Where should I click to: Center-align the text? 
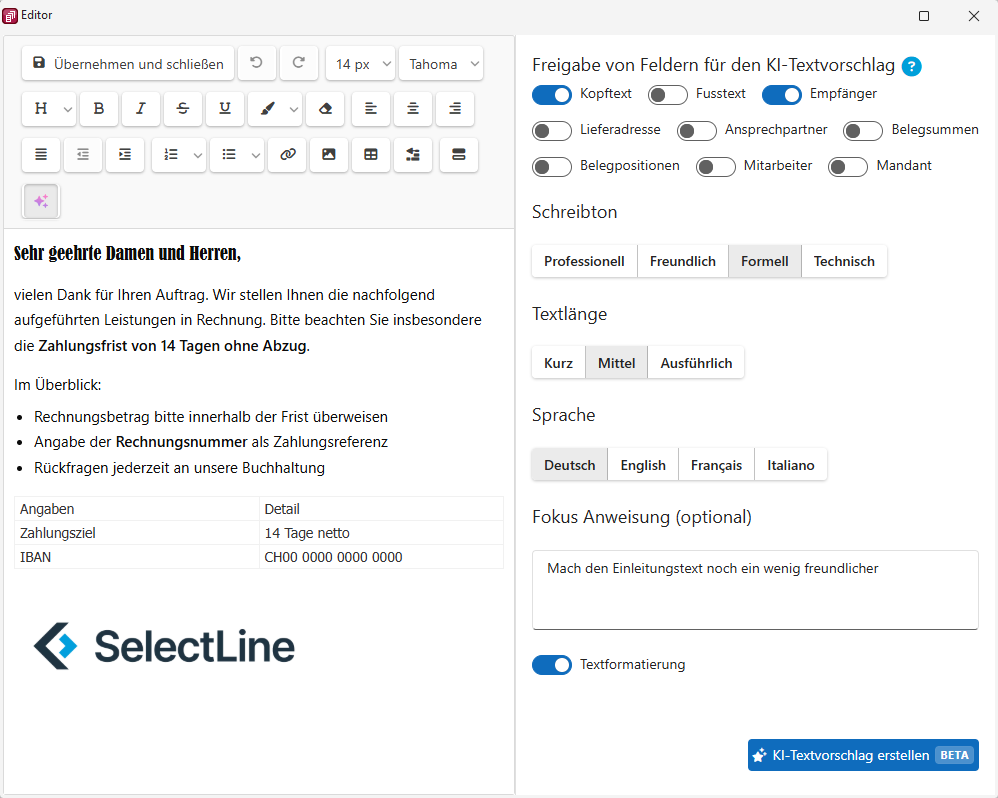413,109
